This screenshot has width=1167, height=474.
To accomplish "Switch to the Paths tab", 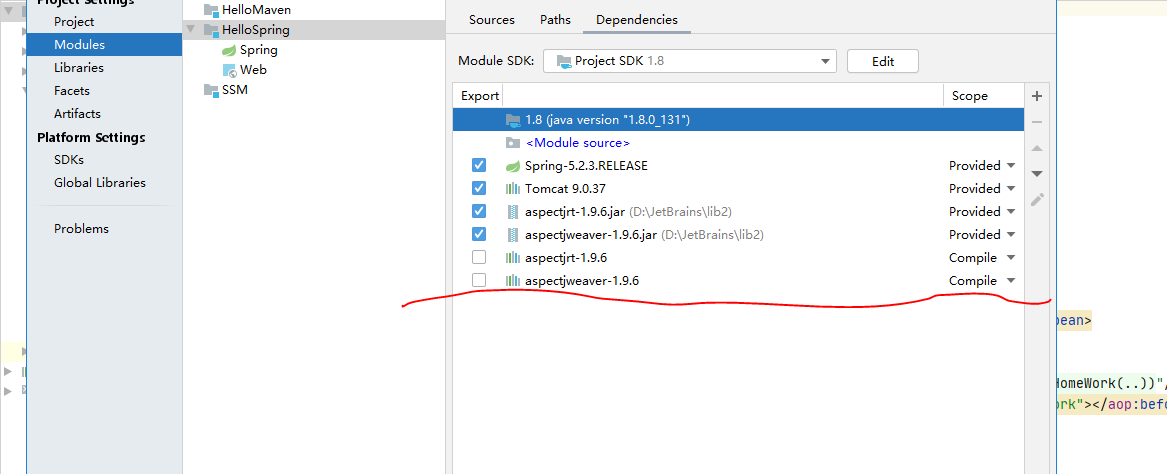I will pos(555,20).
